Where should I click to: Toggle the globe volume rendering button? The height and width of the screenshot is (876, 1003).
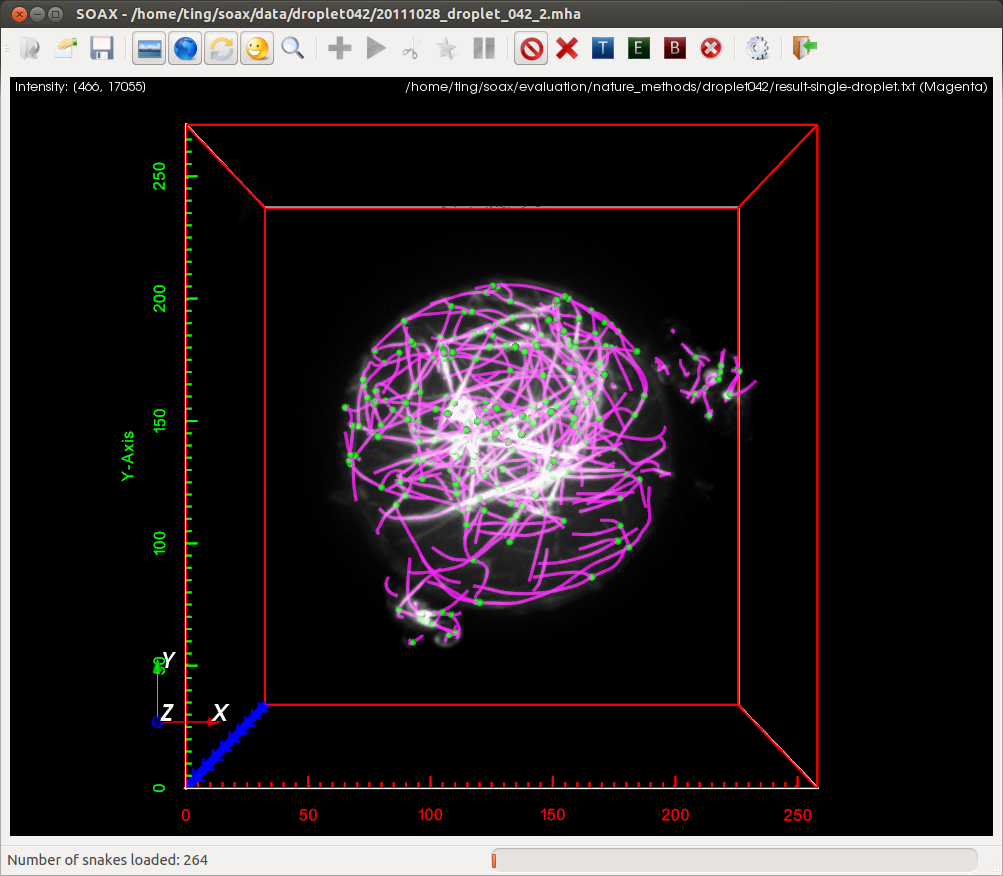click(x=185, y=47)
